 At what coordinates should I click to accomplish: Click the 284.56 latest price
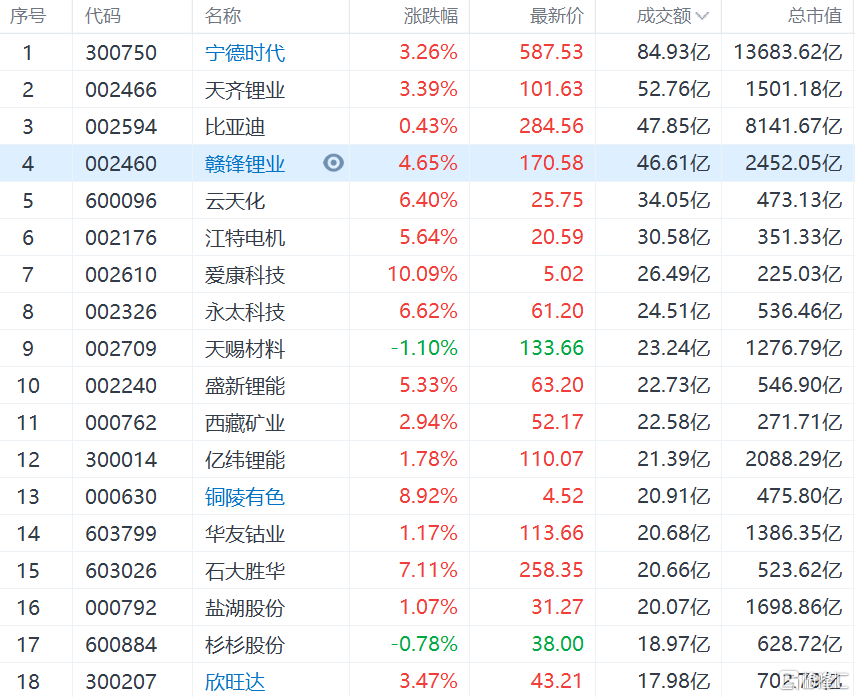pos(551,126)
